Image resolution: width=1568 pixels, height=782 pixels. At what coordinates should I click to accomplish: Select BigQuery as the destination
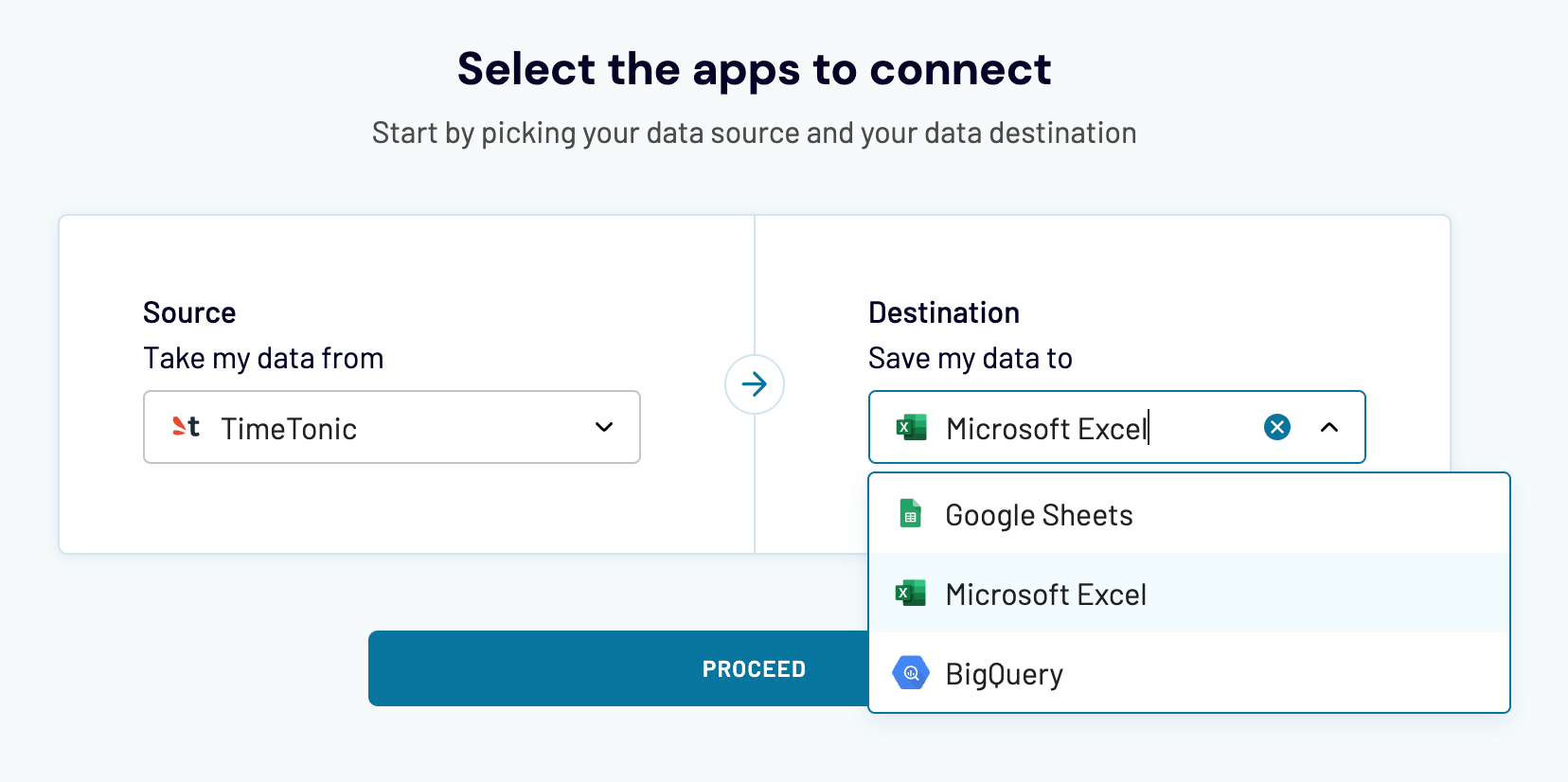pyautogui.click(x=1005, y=673)
